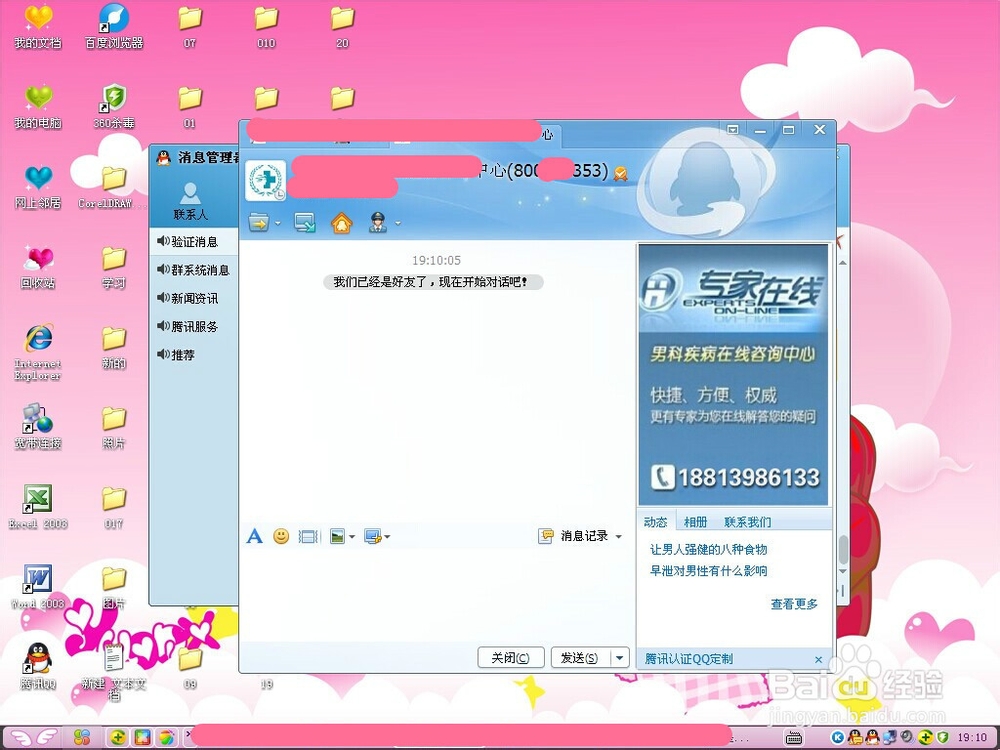
Task: Open the send options arrow beside 发送
Action: (620, 658)
